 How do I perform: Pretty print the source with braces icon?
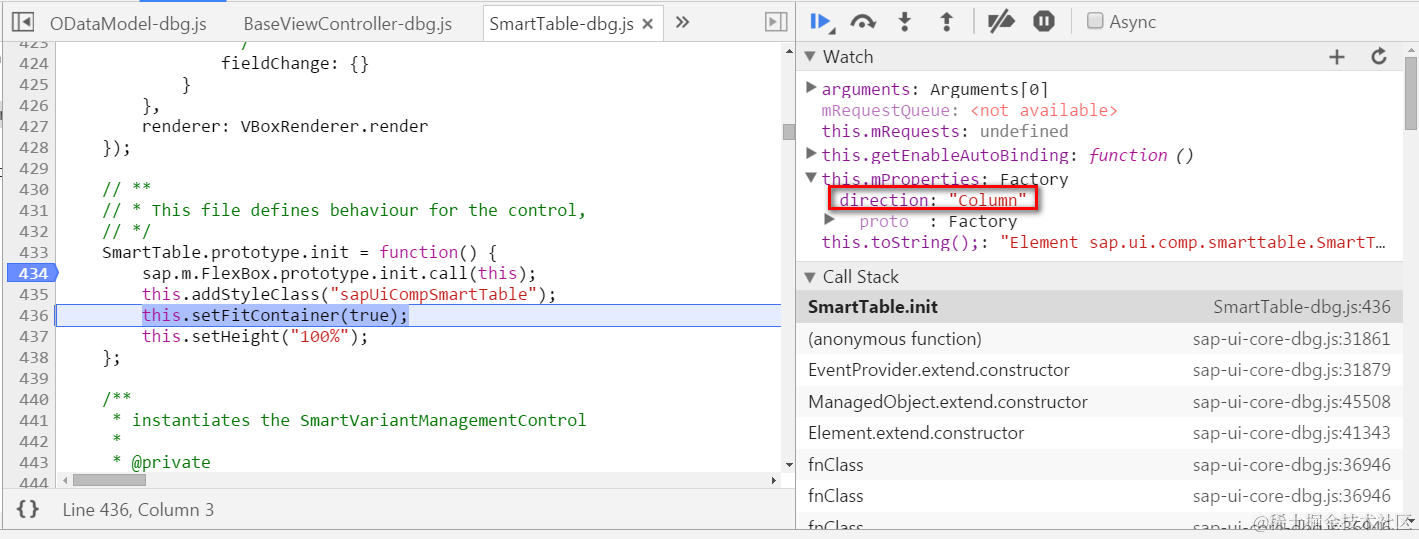[28, 509]
